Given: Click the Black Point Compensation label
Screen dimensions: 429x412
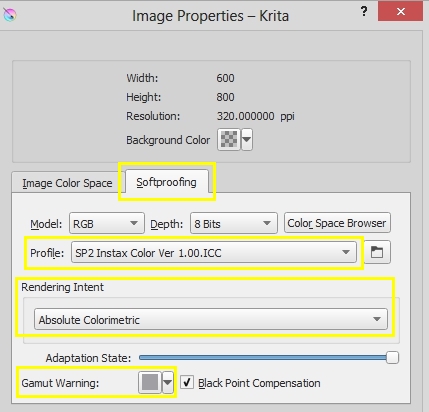Looking at the screenshot, I should (259, 383).
